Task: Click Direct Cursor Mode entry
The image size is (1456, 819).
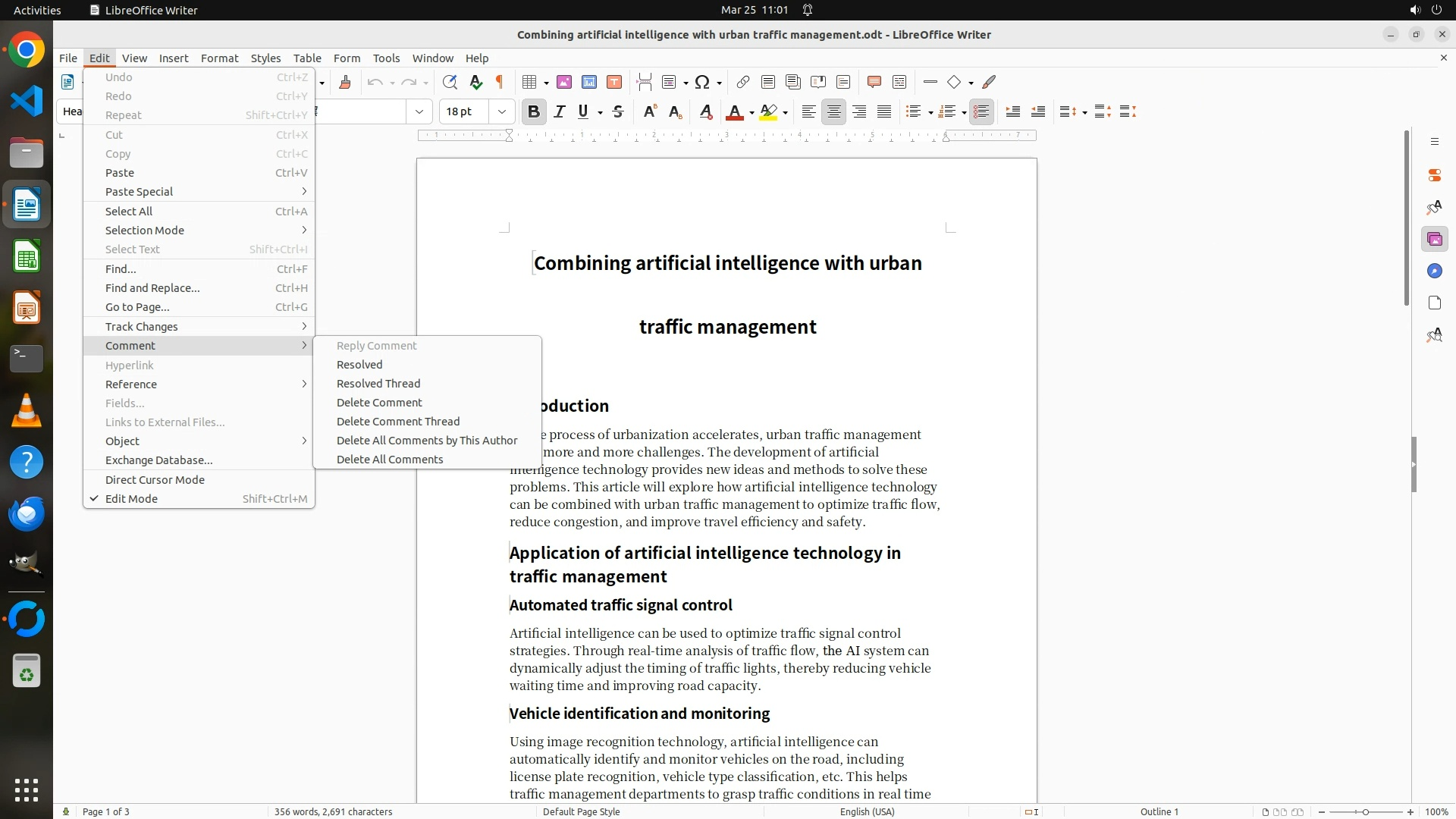Action: [x=155, y=479]
